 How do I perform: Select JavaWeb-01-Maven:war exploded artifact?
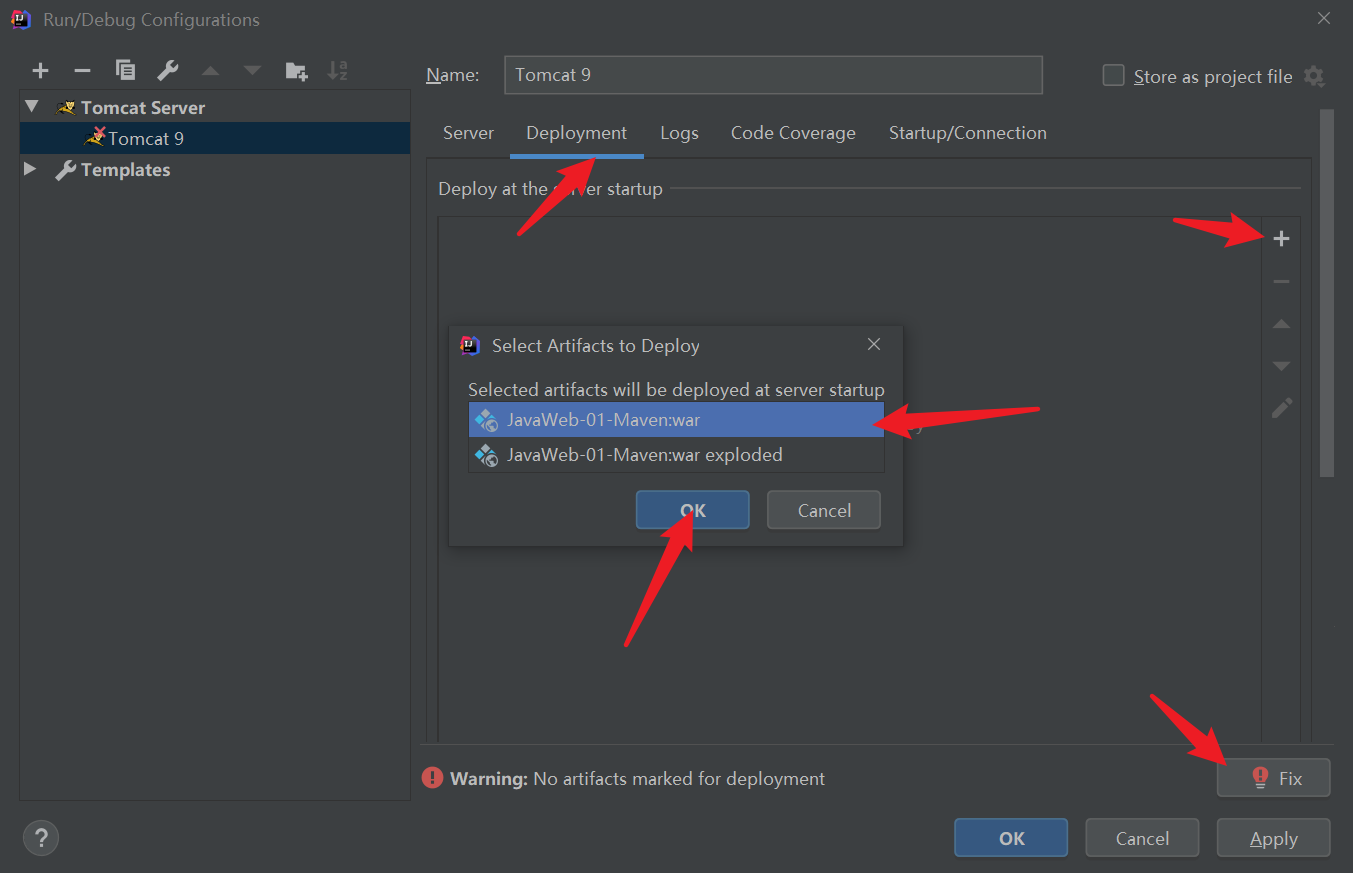coord(676,455)
